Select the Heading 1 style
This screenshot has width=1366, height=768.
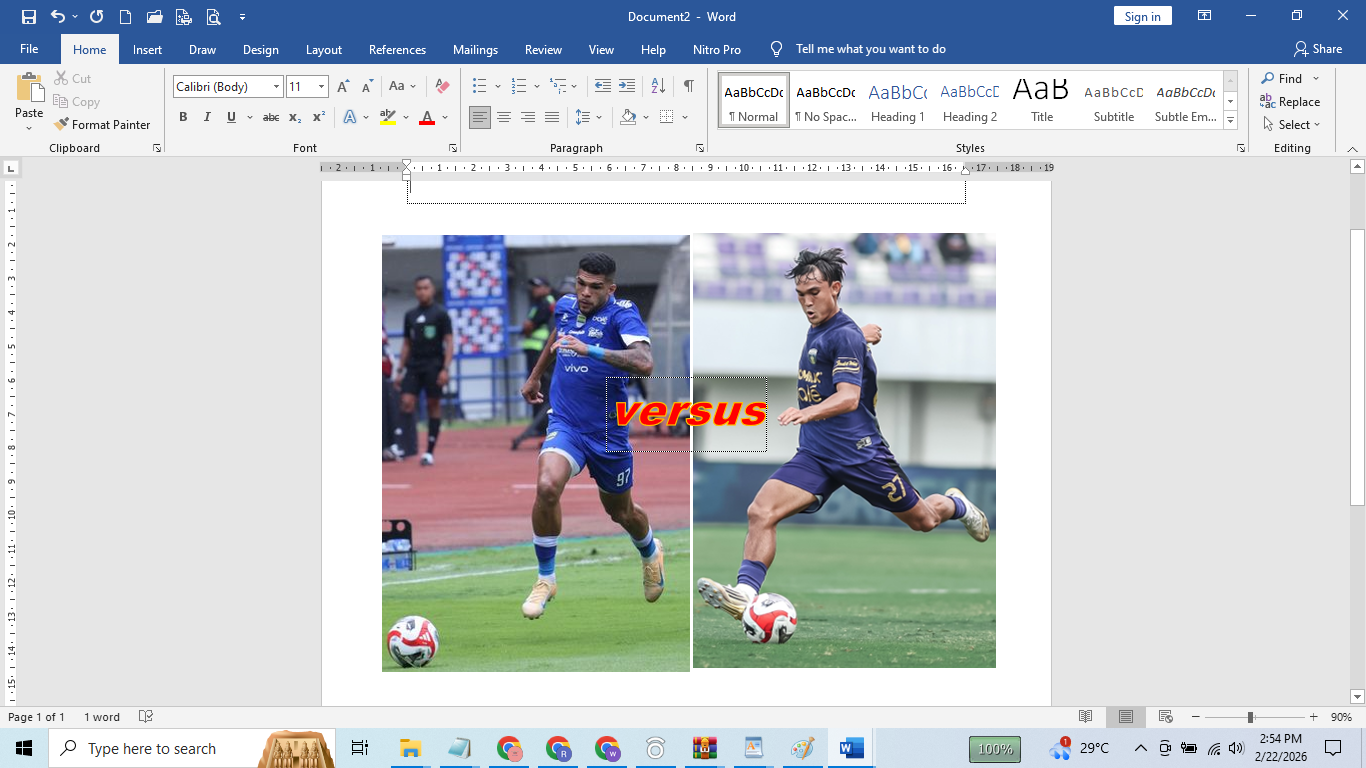point(897,98)
